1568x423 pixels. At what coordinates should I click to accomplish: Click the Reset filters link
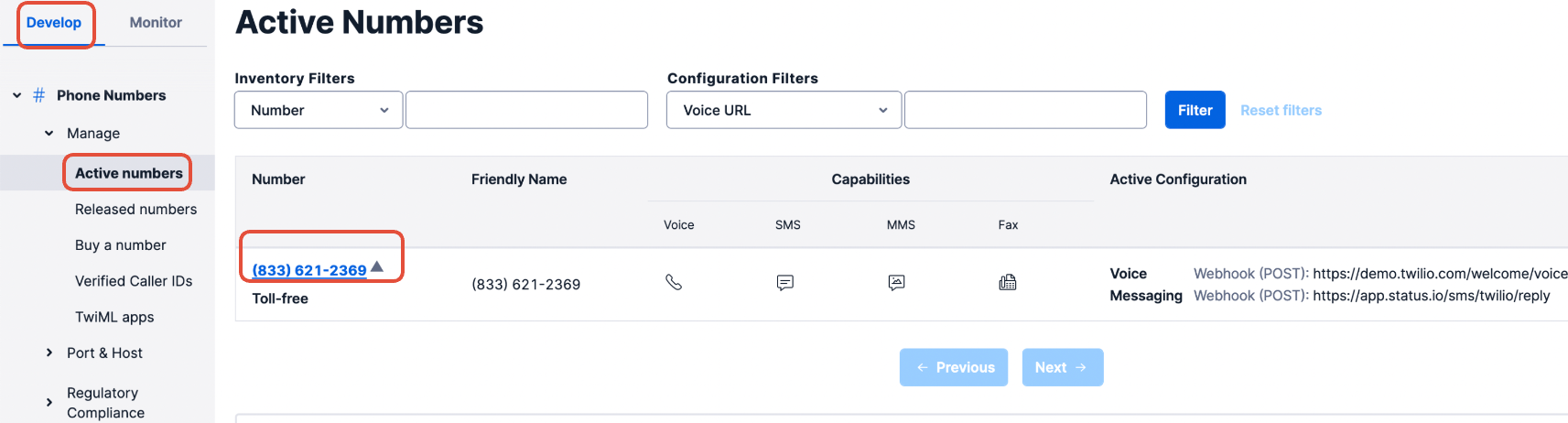pos(1281,110)
